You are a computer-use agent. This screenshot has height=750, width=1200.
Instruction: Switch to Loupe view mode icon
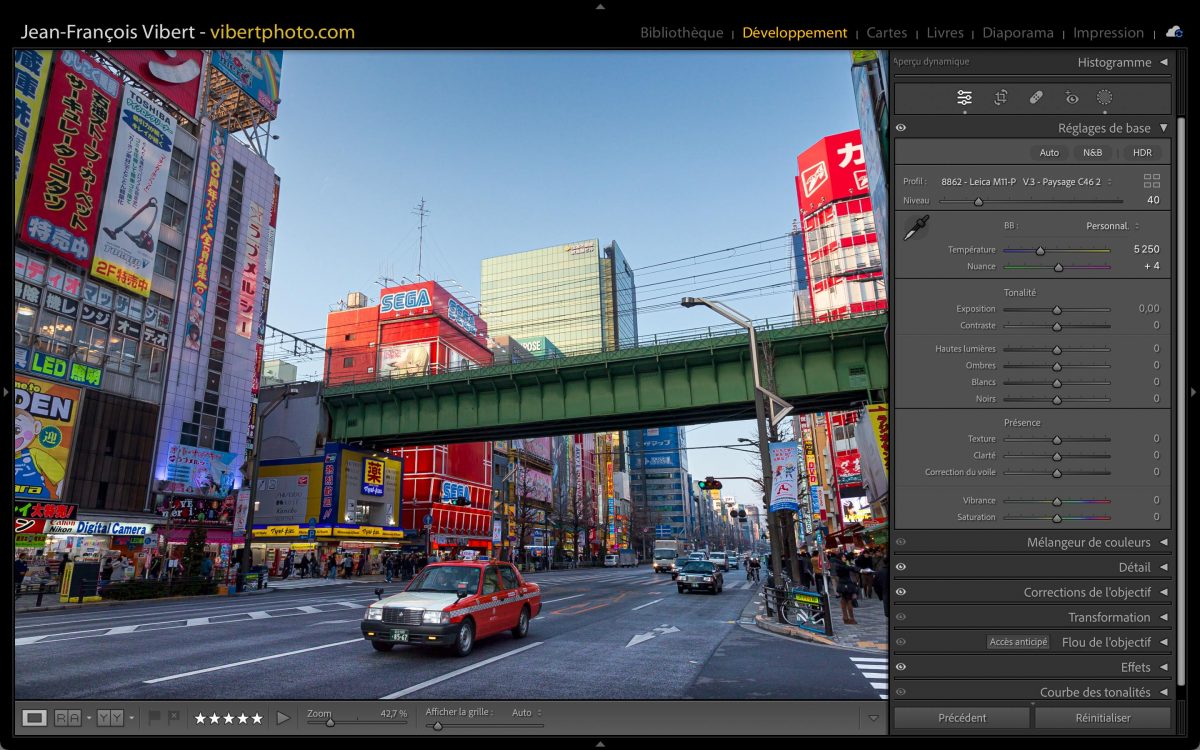click(x=35, y=717)
